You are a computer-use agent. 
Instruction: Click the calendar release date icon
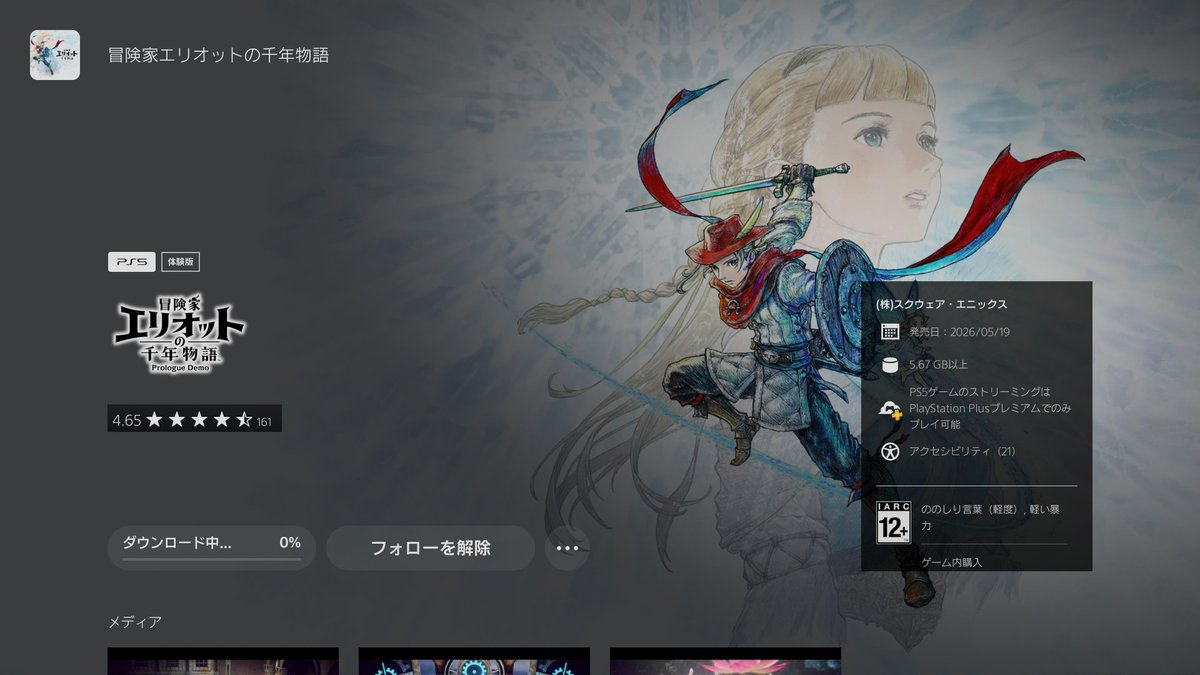(x=890, y=332)
